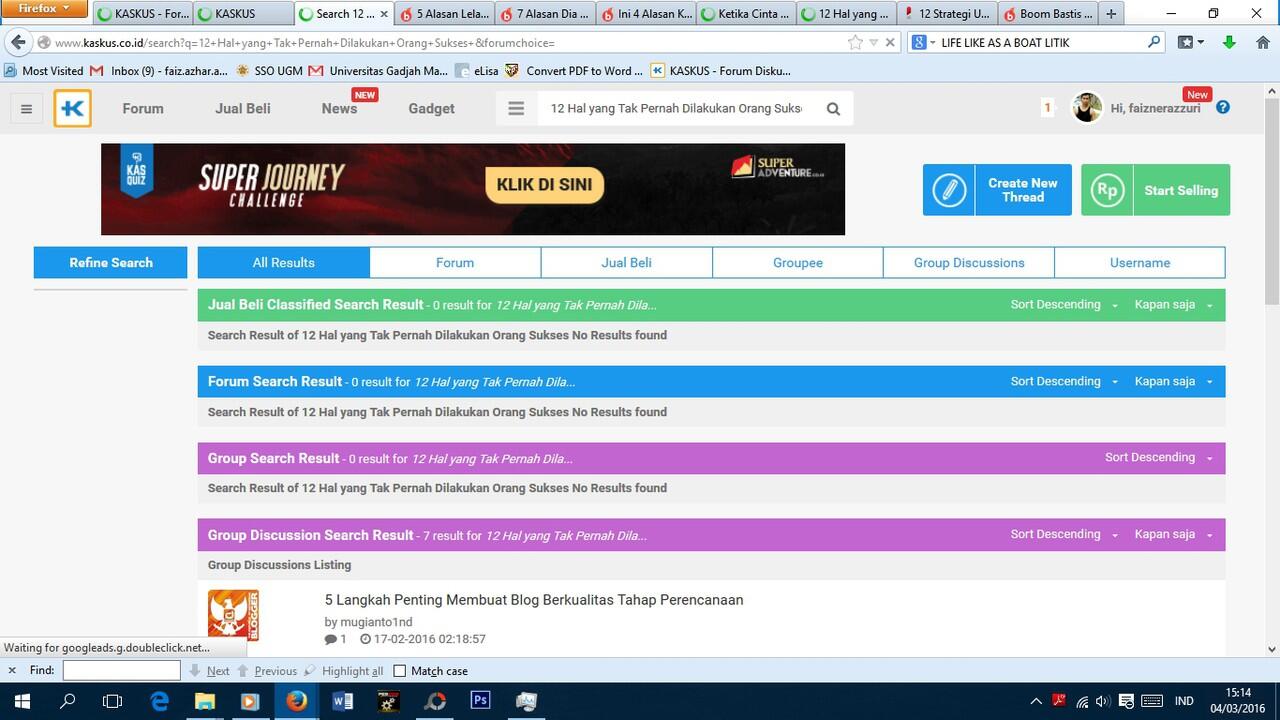The width and height of the screenshot is (1280, 720).
Task: Open a new tab with plus button
Action: tap(1111, 14)
